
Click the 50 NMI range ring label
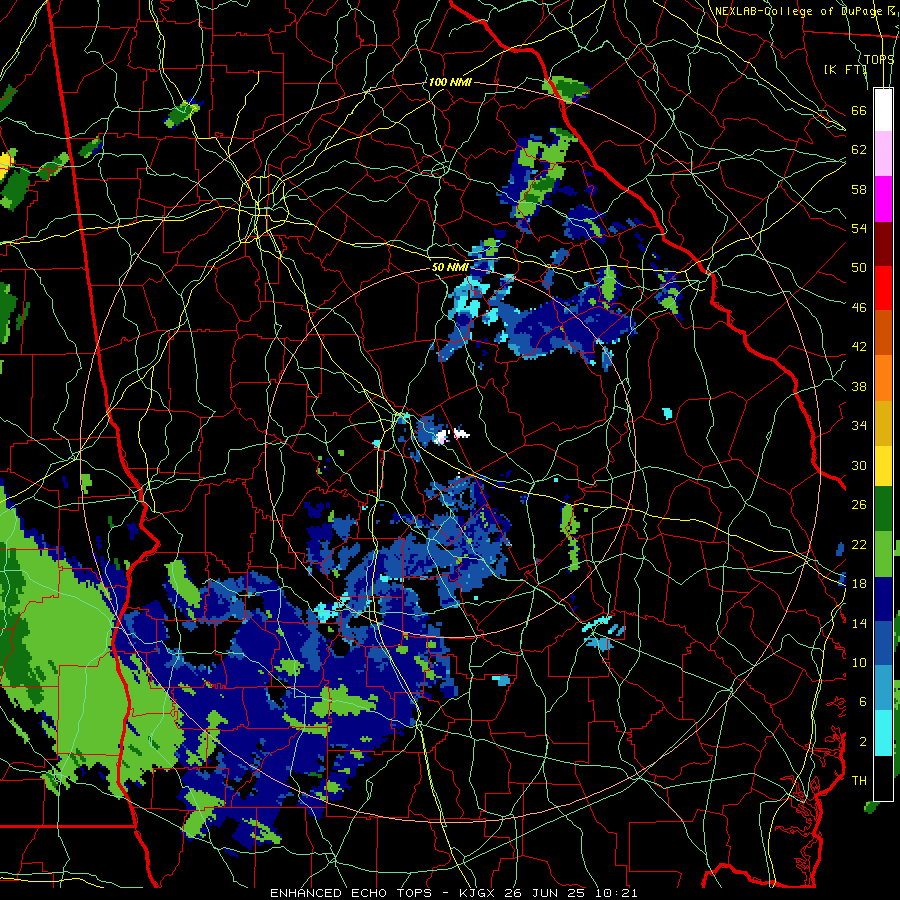coord(450,267)
